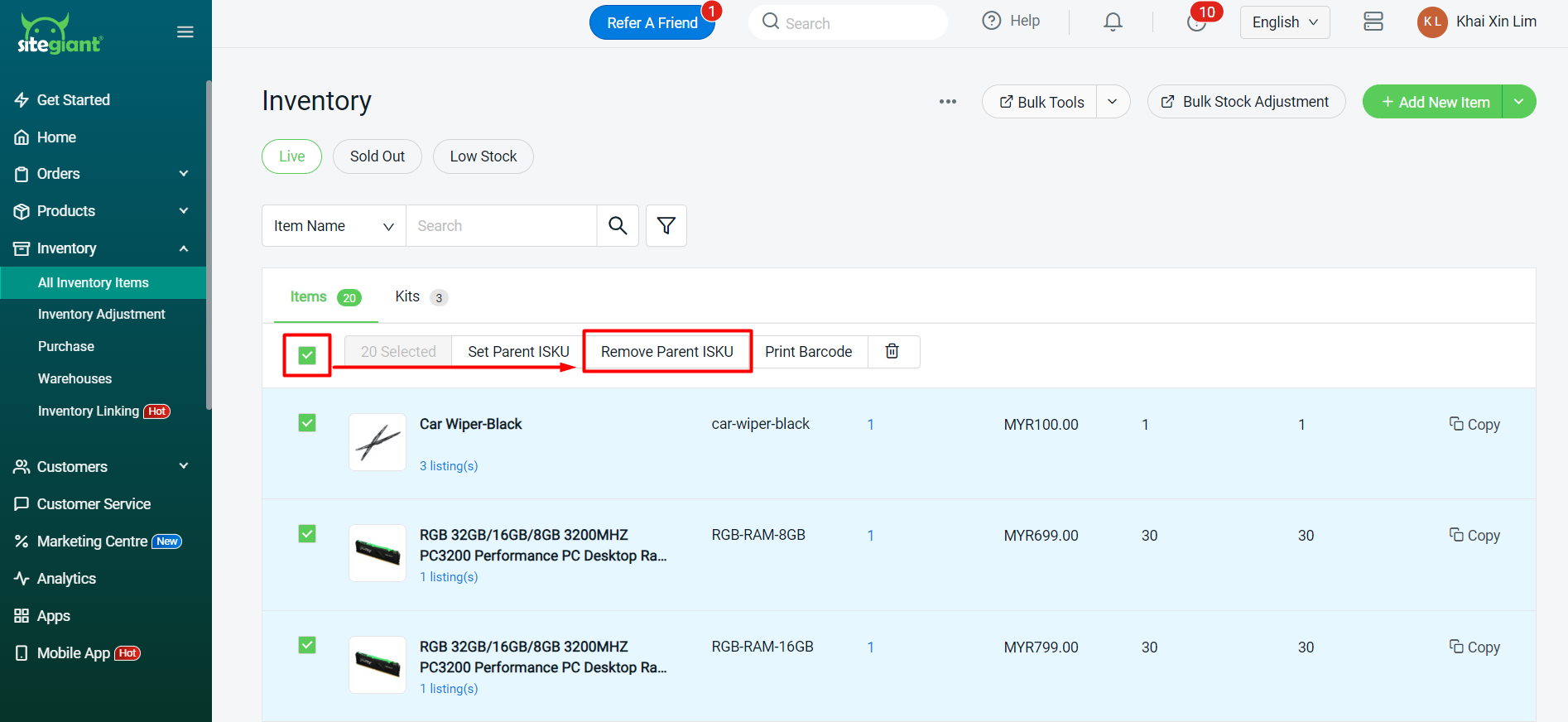1568x722 pixels.
Task: Click the hamburger menu icon in sidebar
Action: click(185, 32)
